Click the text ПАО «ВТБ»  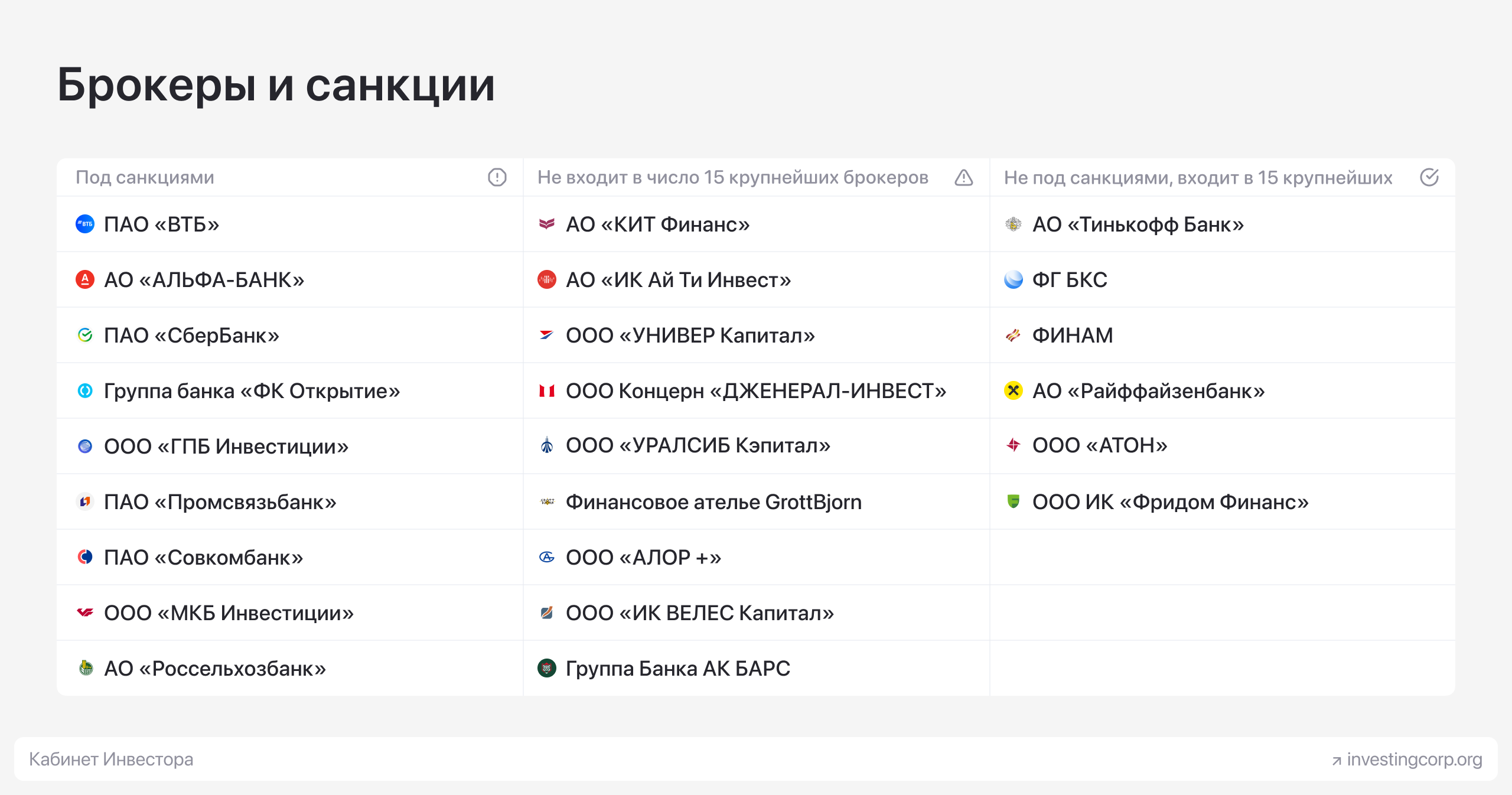162,224
